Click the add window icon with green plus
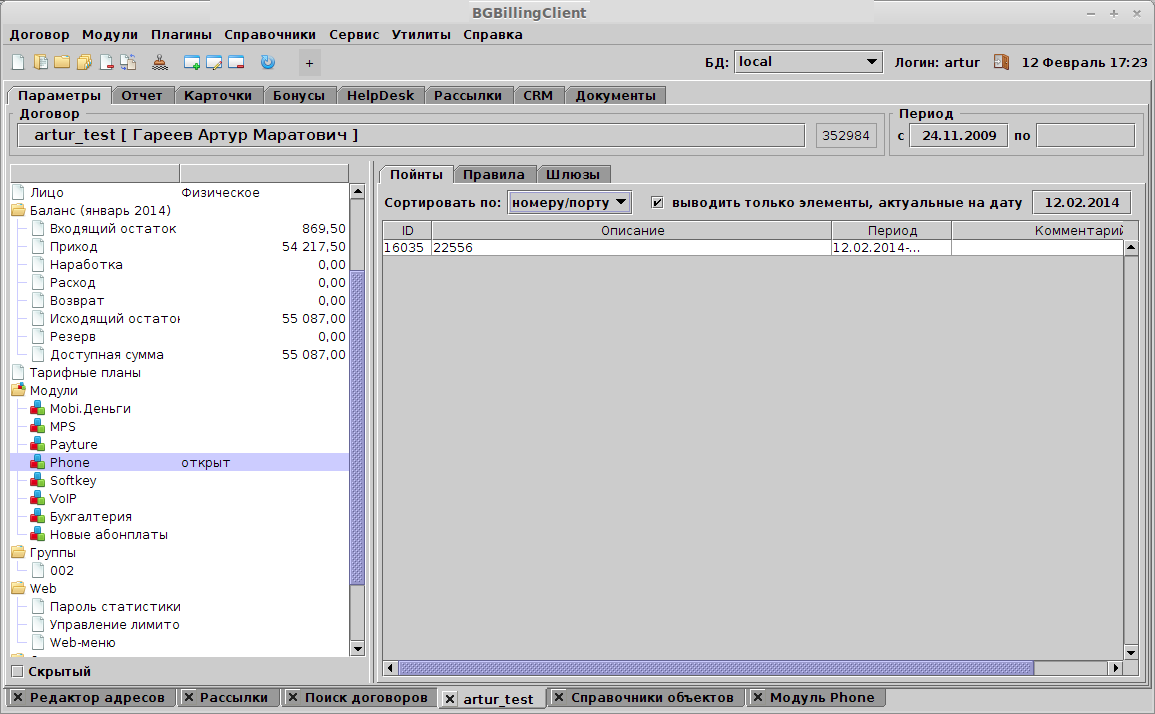 coord(192,62)
